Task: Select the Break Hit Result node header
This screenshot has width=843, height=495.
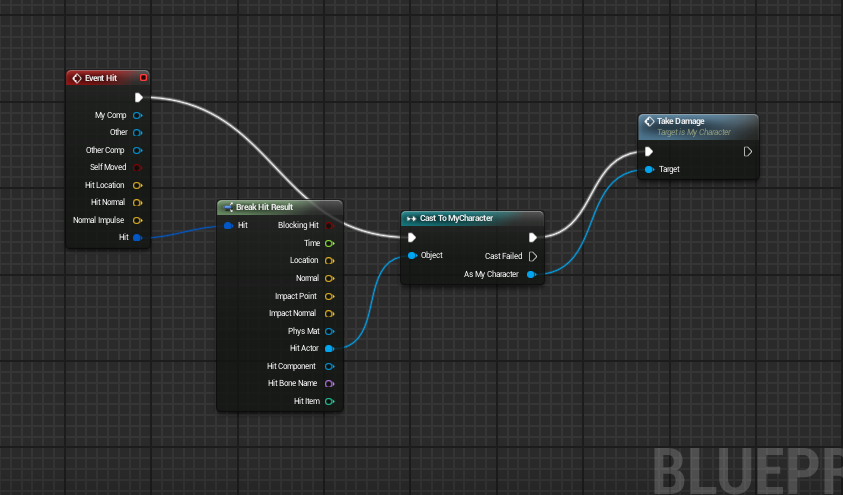Action: [x=280, y=207]
